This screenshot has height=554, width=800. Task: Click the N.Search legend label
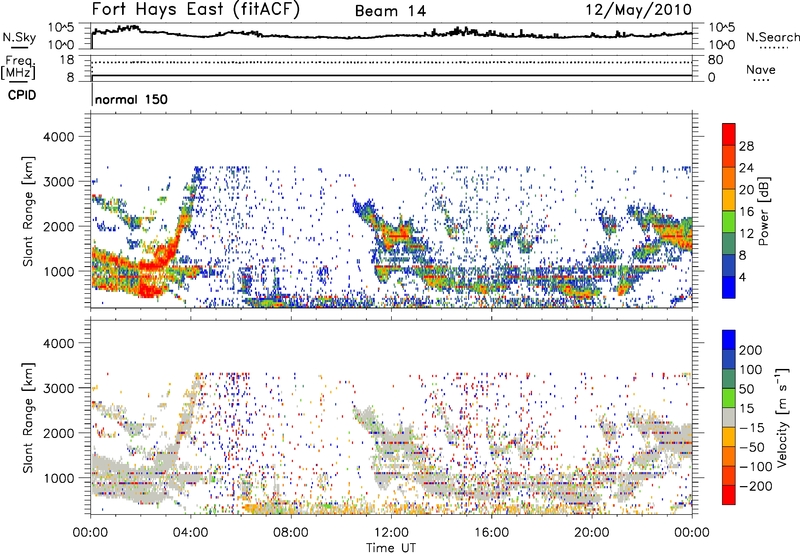tap(772, 37)
